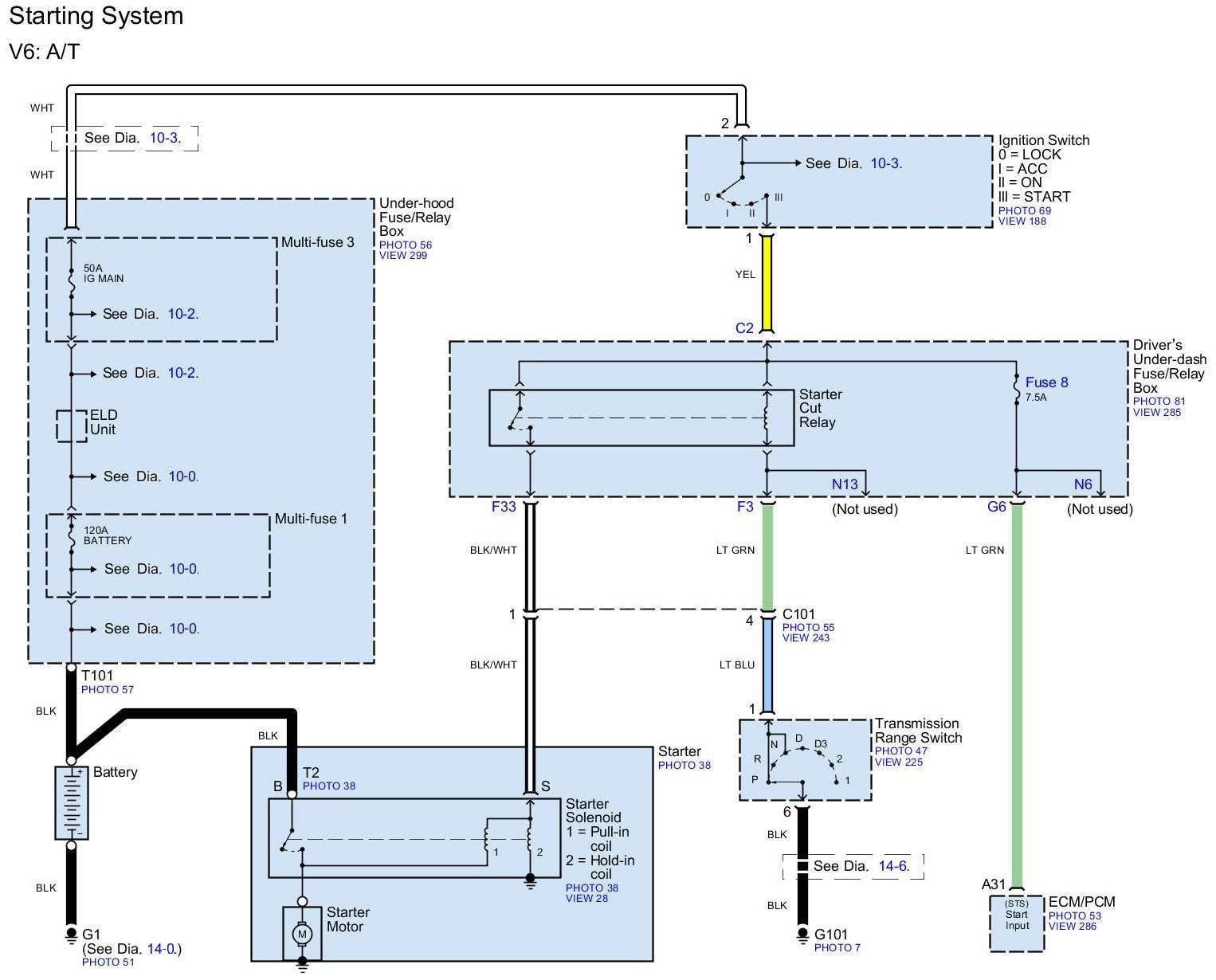Click the G1 ground symbol

(x=71, y=934)
